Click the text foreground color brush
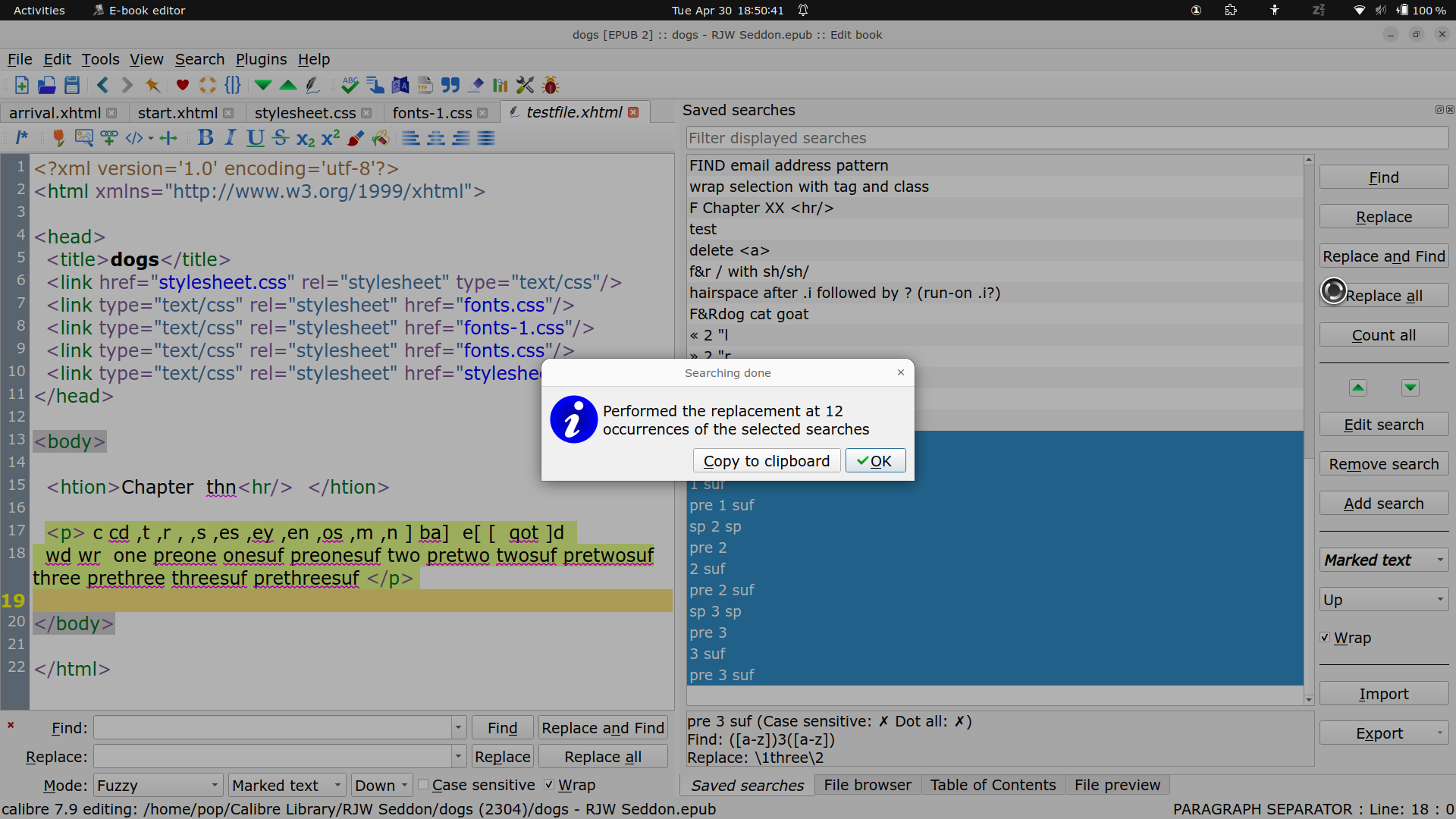This screenshot has width=1456, height=819. 355,138
